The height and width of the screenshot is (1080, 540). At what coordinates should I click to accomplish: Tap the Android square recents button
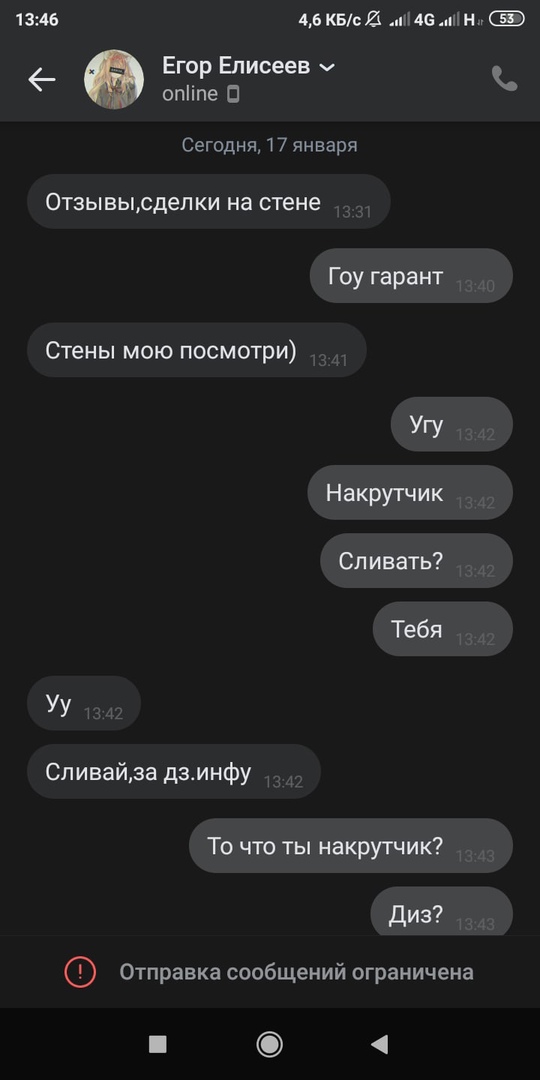(x=158, y=1044)
